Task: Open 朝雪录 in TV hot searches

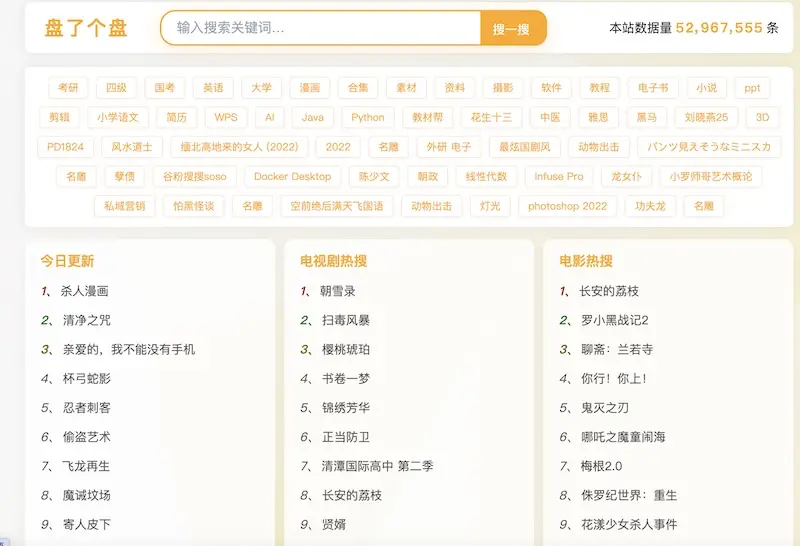Action: point(338,291)
